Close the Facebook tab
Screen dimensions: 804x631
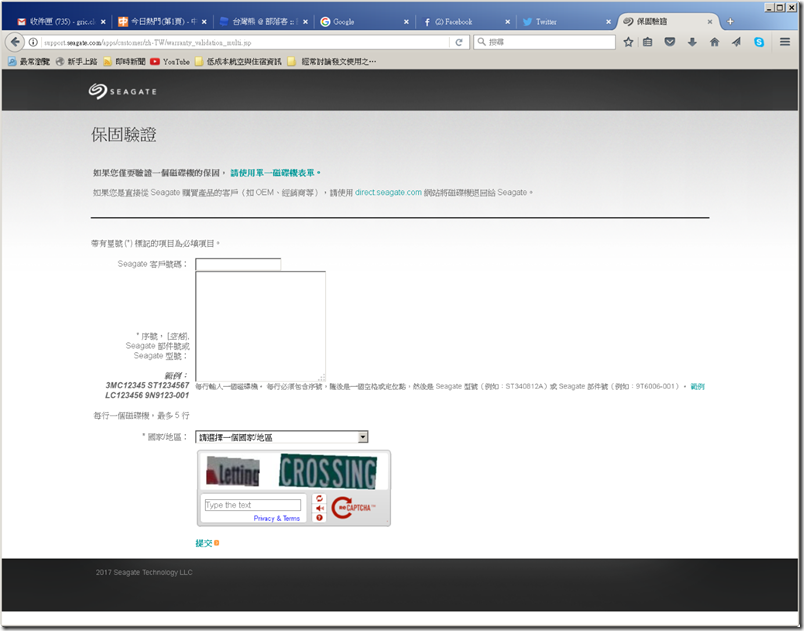tap(507, 22)
